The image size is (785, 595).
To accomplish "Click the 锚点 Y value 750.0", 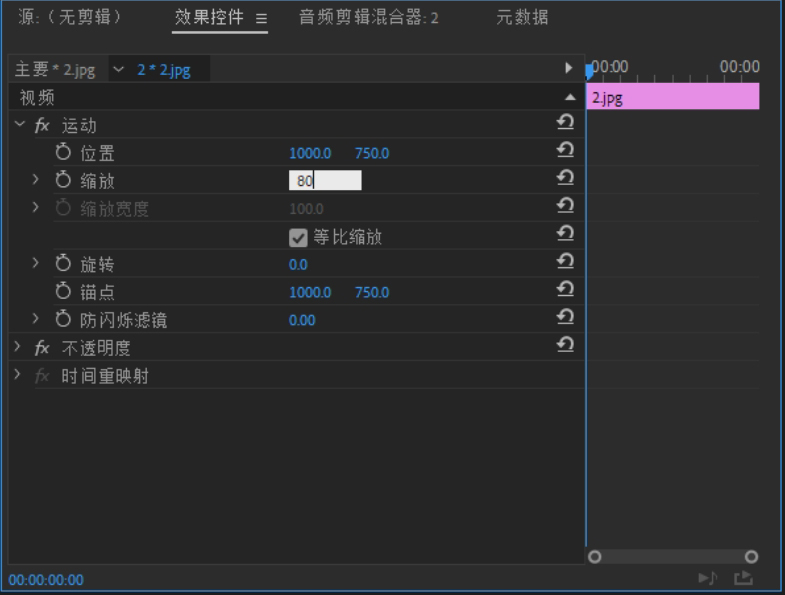I will 372,292.
